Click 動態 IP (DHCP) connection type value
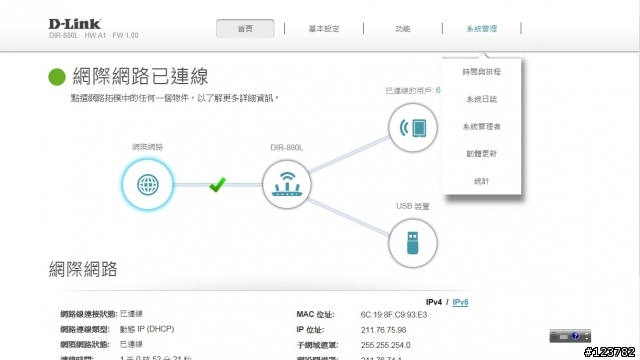This screenshot has width=640, height=360. 147,329
